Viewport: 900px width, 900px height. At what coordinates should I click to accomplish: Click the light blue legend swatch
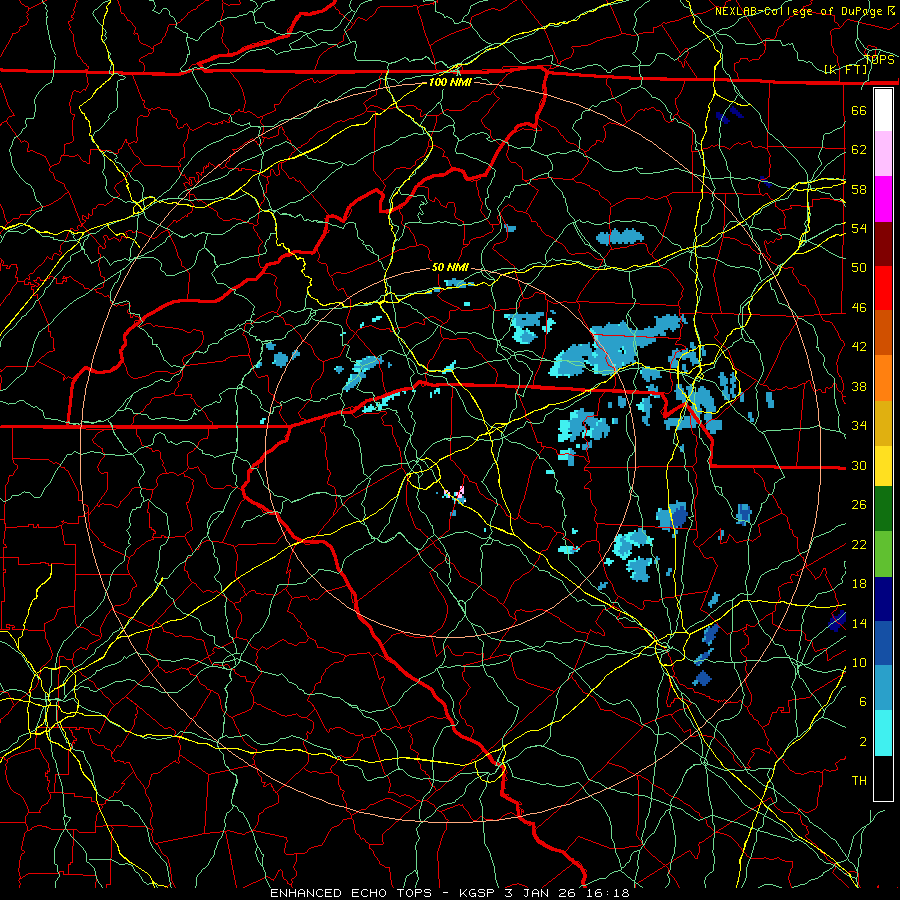point(883,688)
